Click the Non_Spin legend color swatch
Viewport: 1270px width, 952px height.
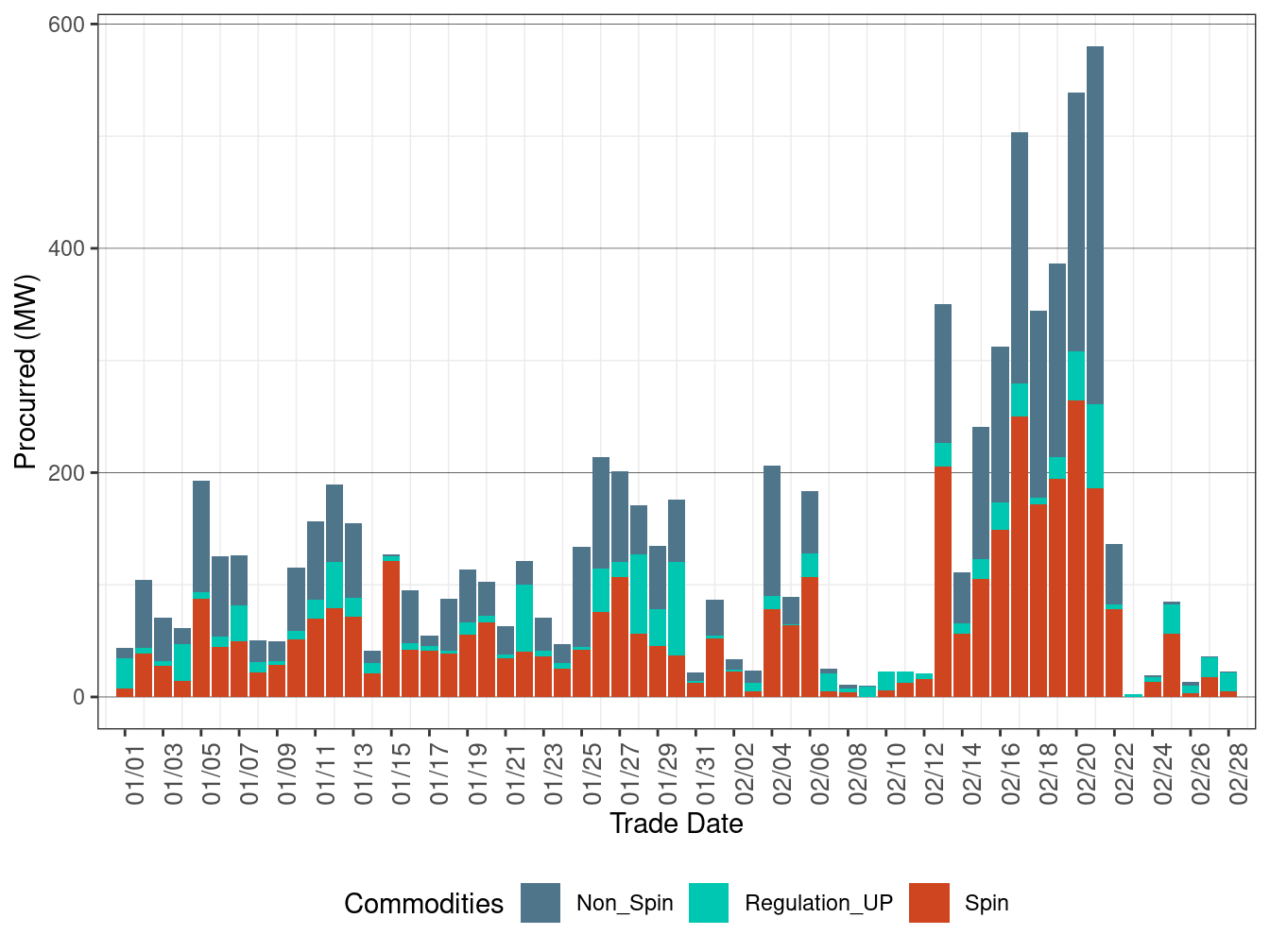point(541,903)
